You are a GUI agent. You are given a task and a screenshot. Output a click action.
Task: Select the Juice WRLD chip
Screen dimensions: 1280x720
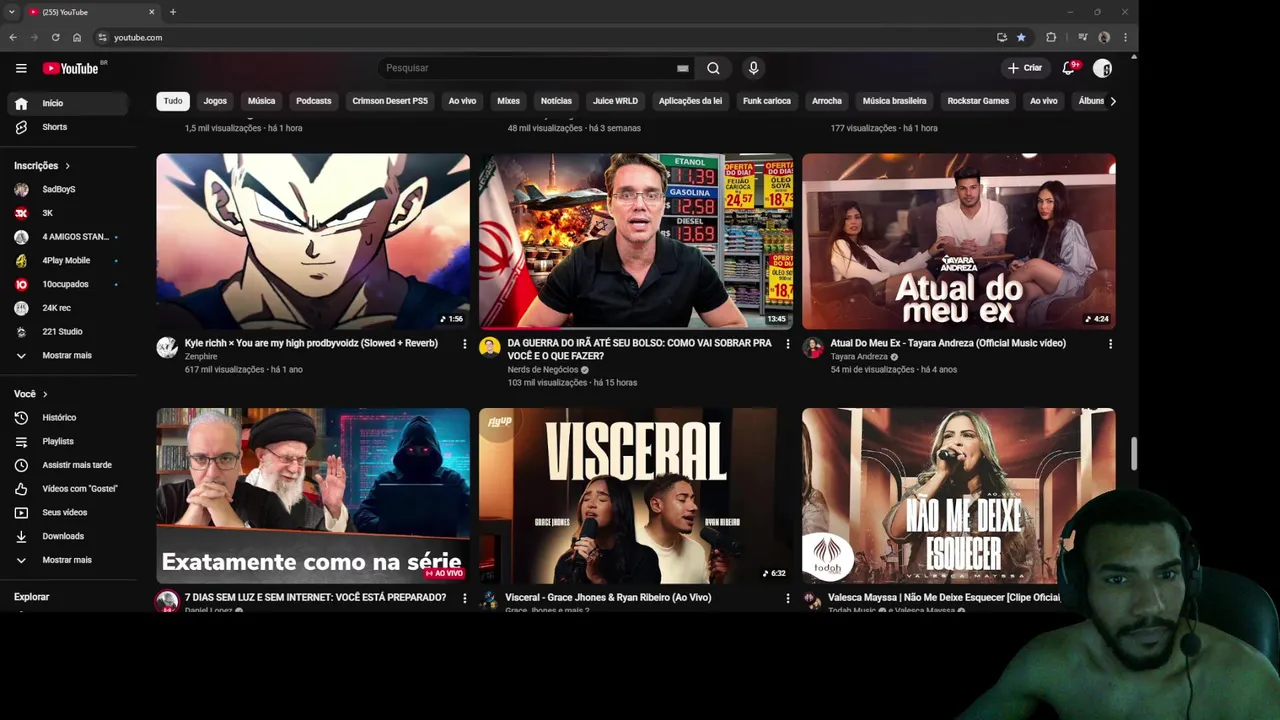point(615,101)
